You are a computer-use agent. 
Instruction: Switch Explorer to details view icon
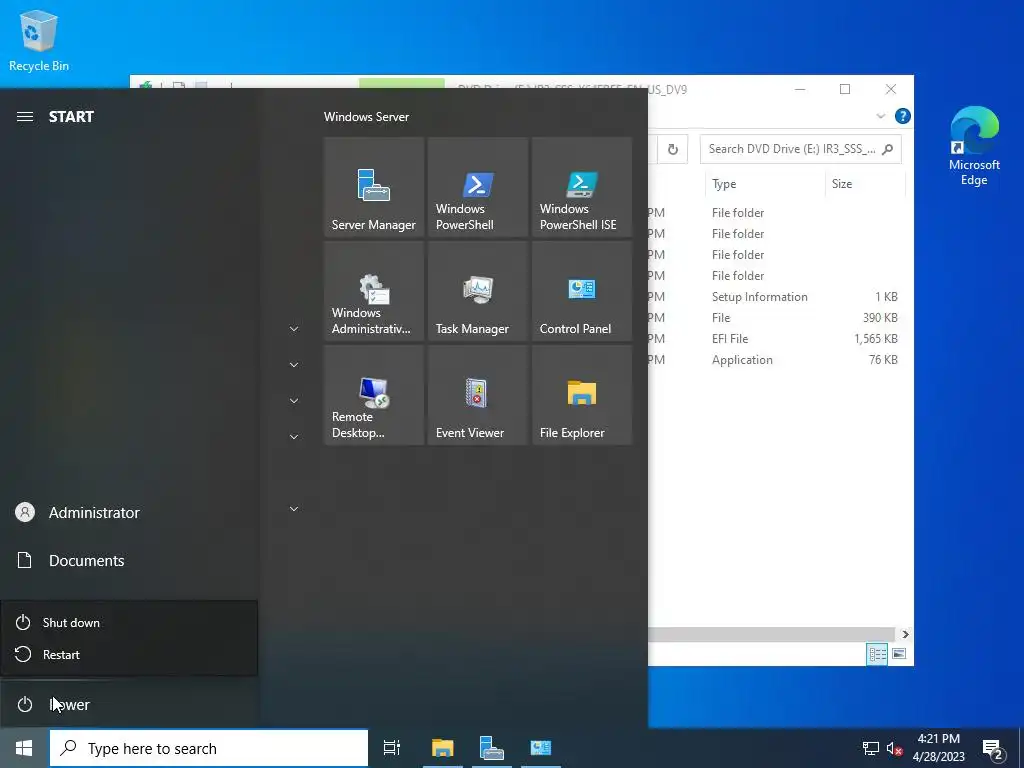[877, 654]
